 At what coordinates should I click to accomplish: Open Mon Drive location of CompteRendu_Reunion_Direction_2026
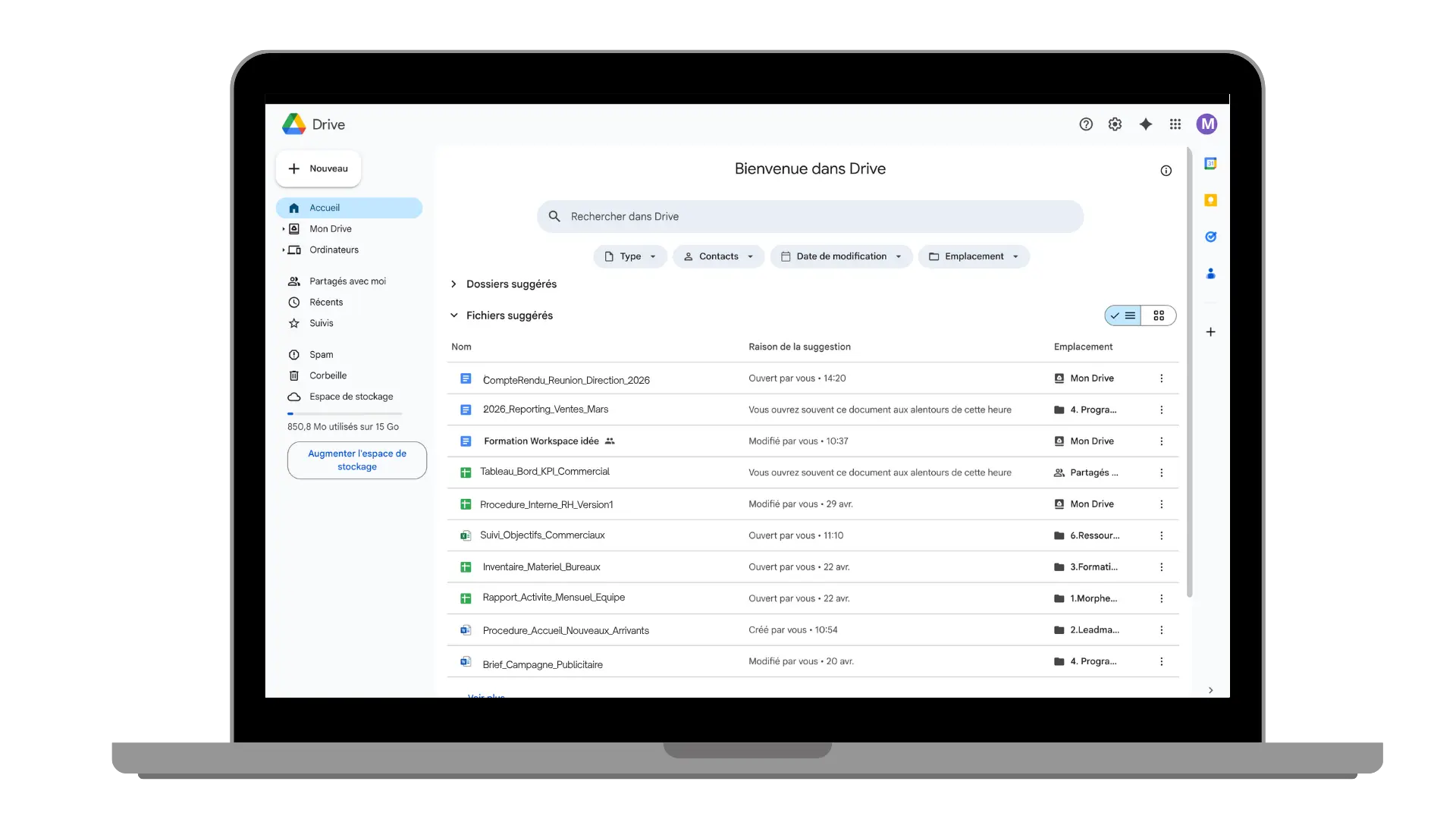click(1084, 378)
